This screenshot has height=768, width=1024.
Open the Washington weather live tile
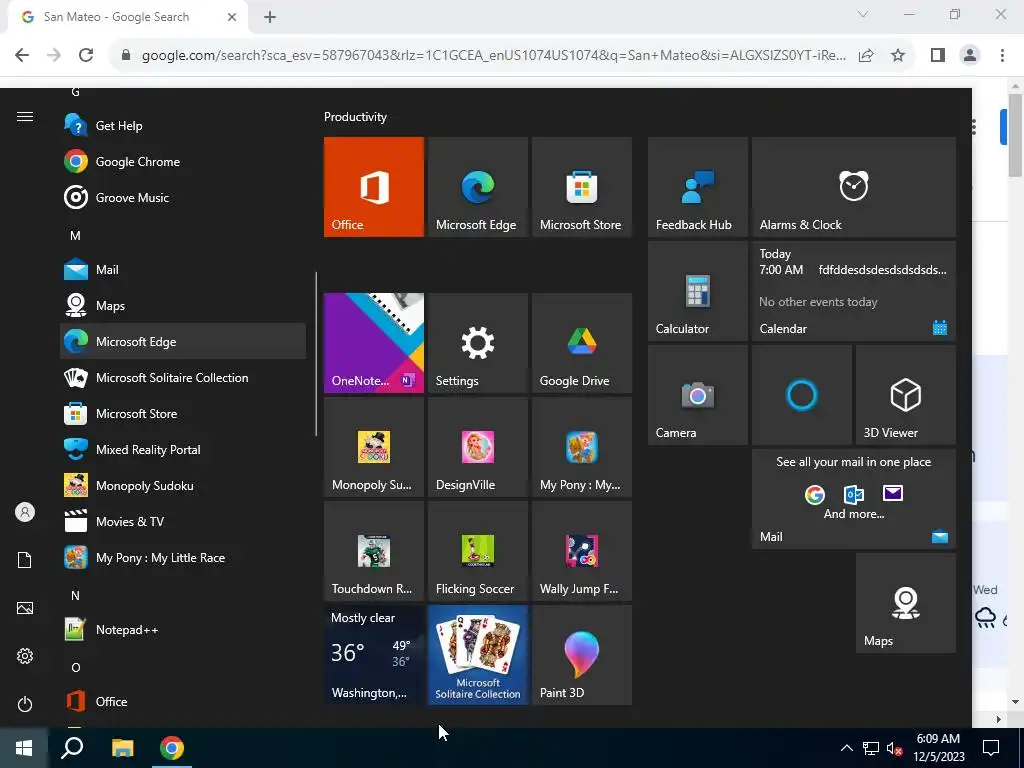(x=374, y=655)
